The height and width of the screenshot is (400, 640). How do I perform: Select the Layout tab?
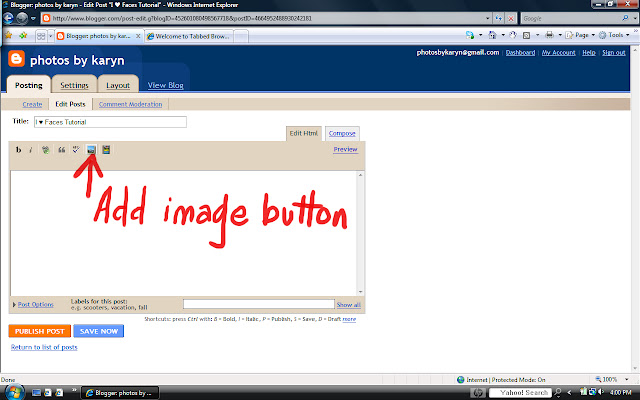coord(118,85)
